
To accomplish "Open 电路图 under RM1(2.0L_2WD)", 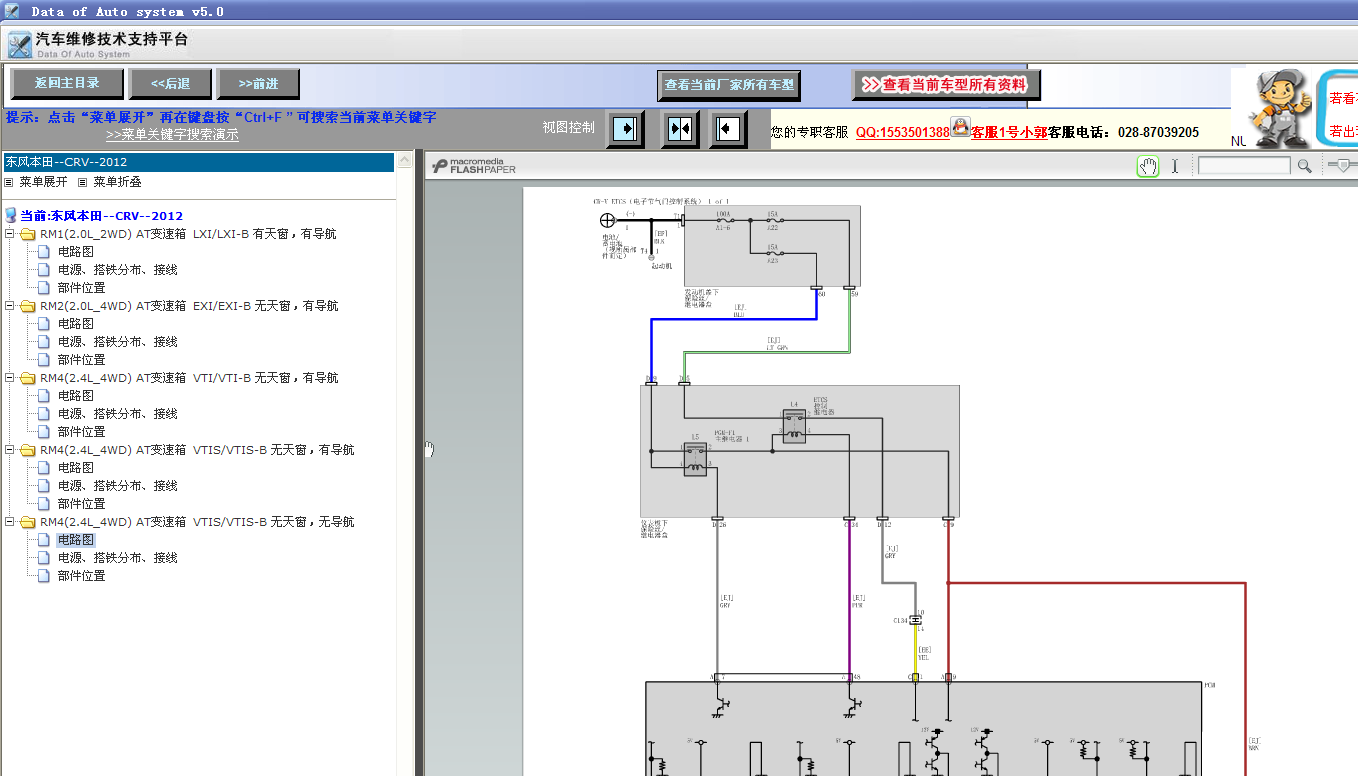I will point(76,252).
